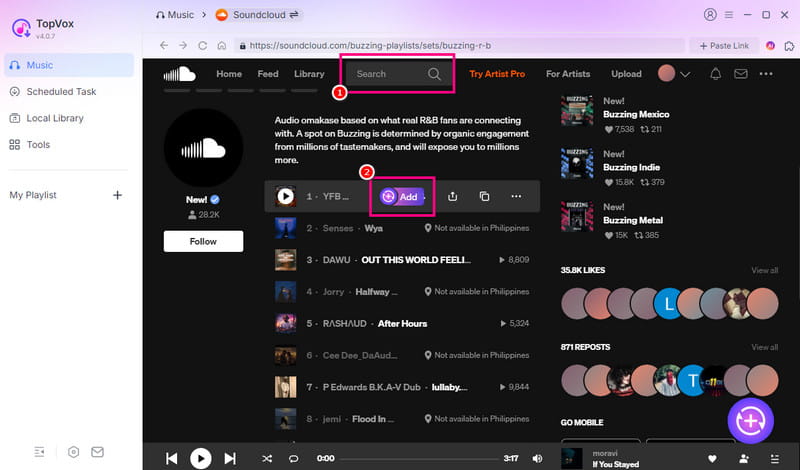Go forward in the browser navigation
The height and width of the screenshot is (470, 800).
point(183,45)
